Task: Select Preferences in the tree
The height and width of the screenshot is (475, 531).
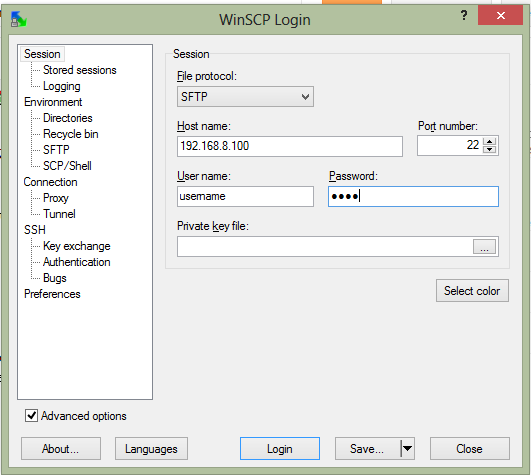Action: 52,294
